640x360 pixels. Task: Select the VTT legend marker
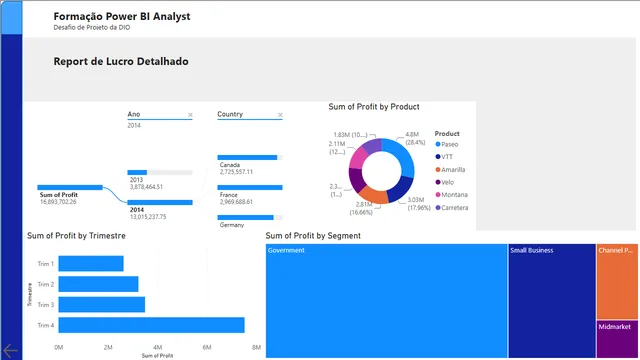click(438, 157)
